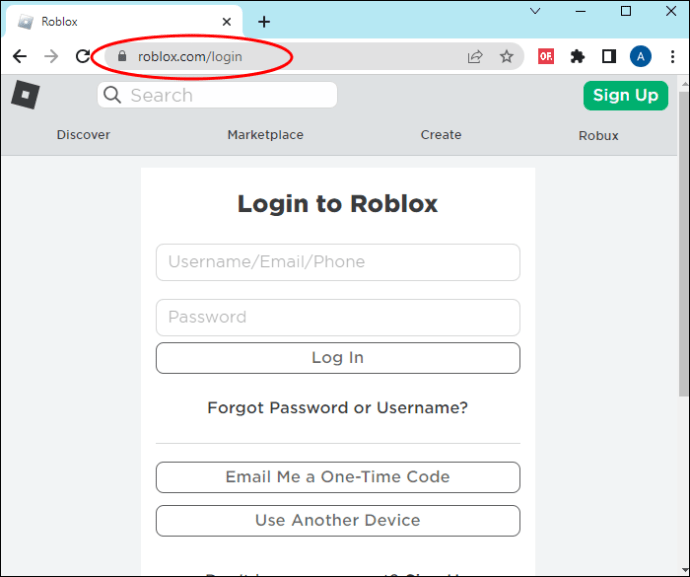Click the green Sign Up button
The image size is (690, 577).
point(625,96)
